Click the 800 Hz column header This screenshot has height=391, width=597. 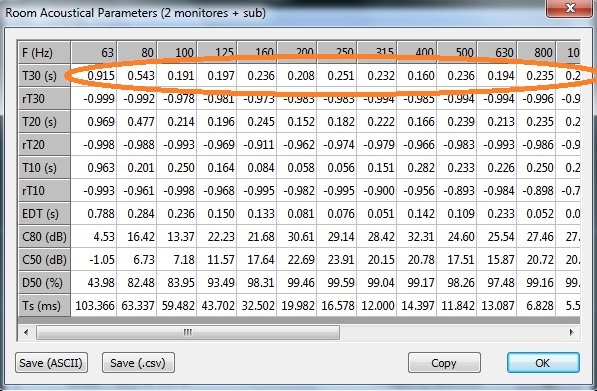pyautogui.click(x=537, y=53)
